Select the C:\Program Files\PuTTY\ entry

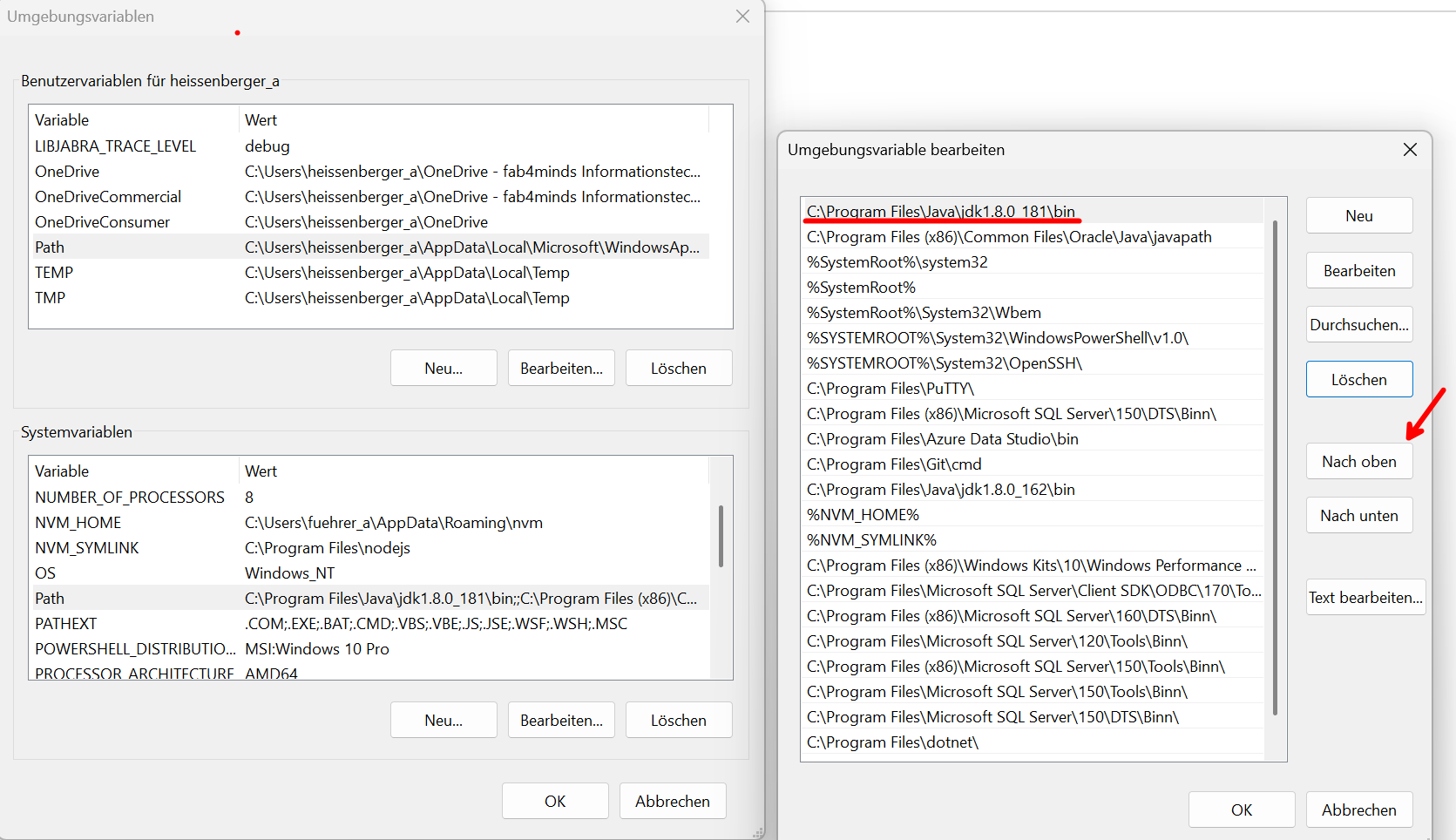point(891,389)
